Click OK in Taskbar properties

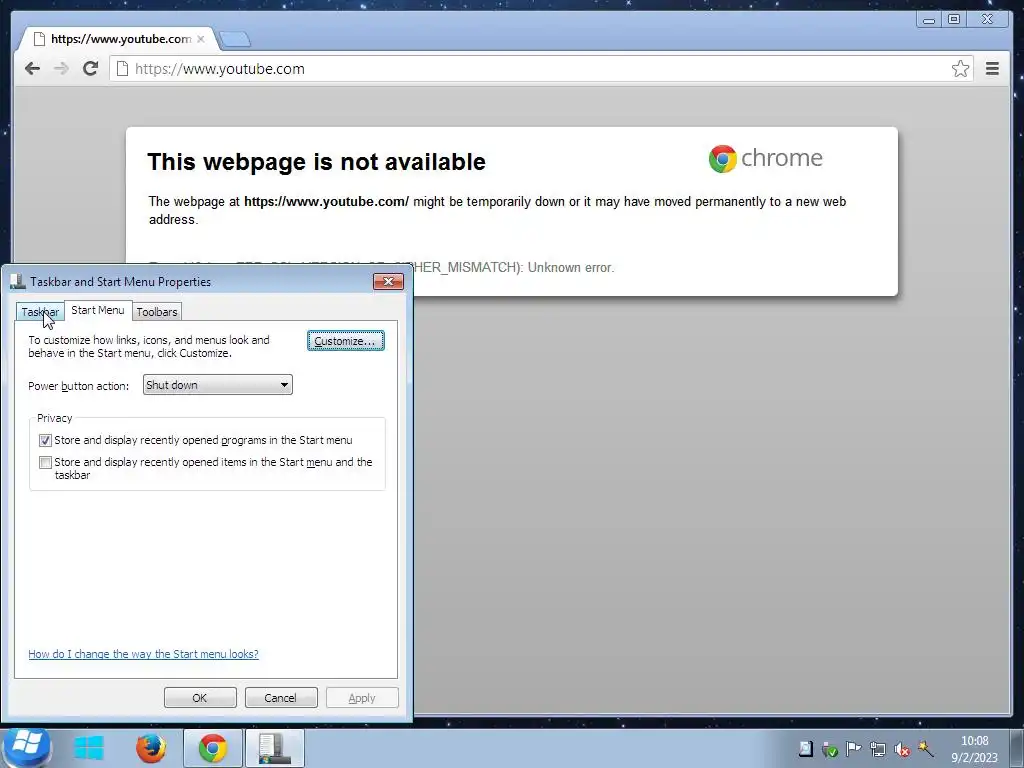[x=200, y=697]
